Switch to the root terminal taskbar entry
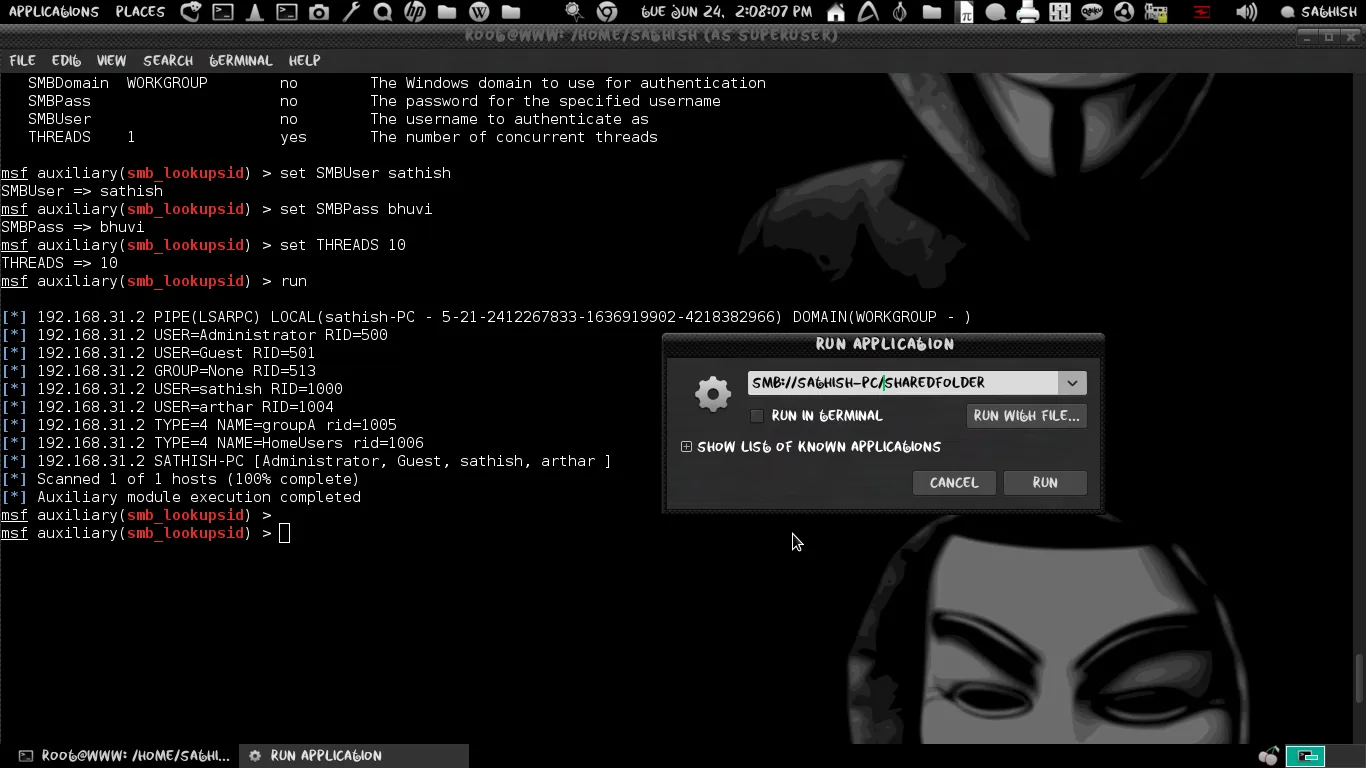 tap(124, 756)
